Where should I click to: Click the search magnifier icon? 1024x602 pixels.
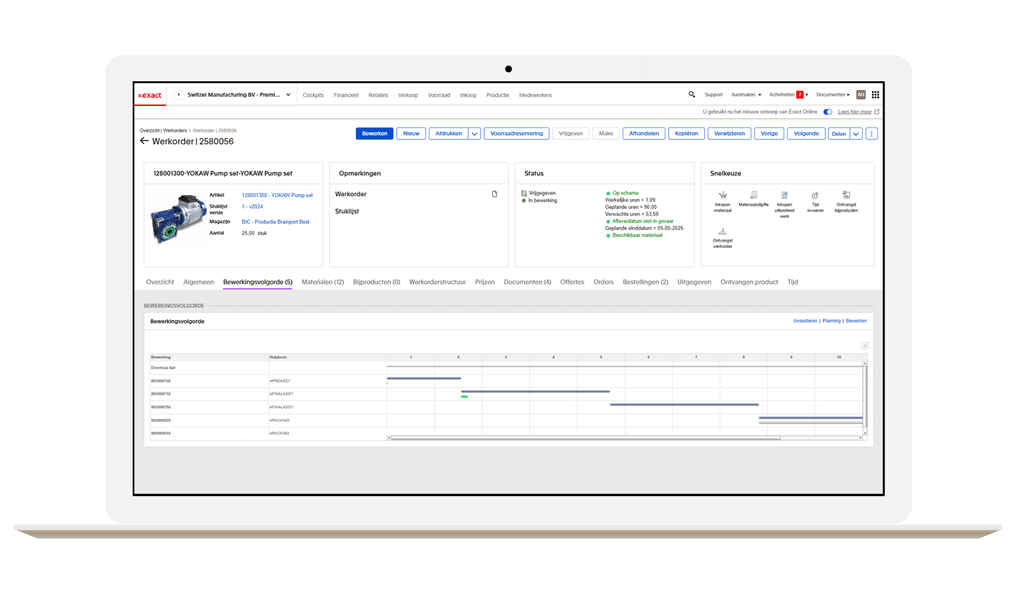[x=692, y=94]
